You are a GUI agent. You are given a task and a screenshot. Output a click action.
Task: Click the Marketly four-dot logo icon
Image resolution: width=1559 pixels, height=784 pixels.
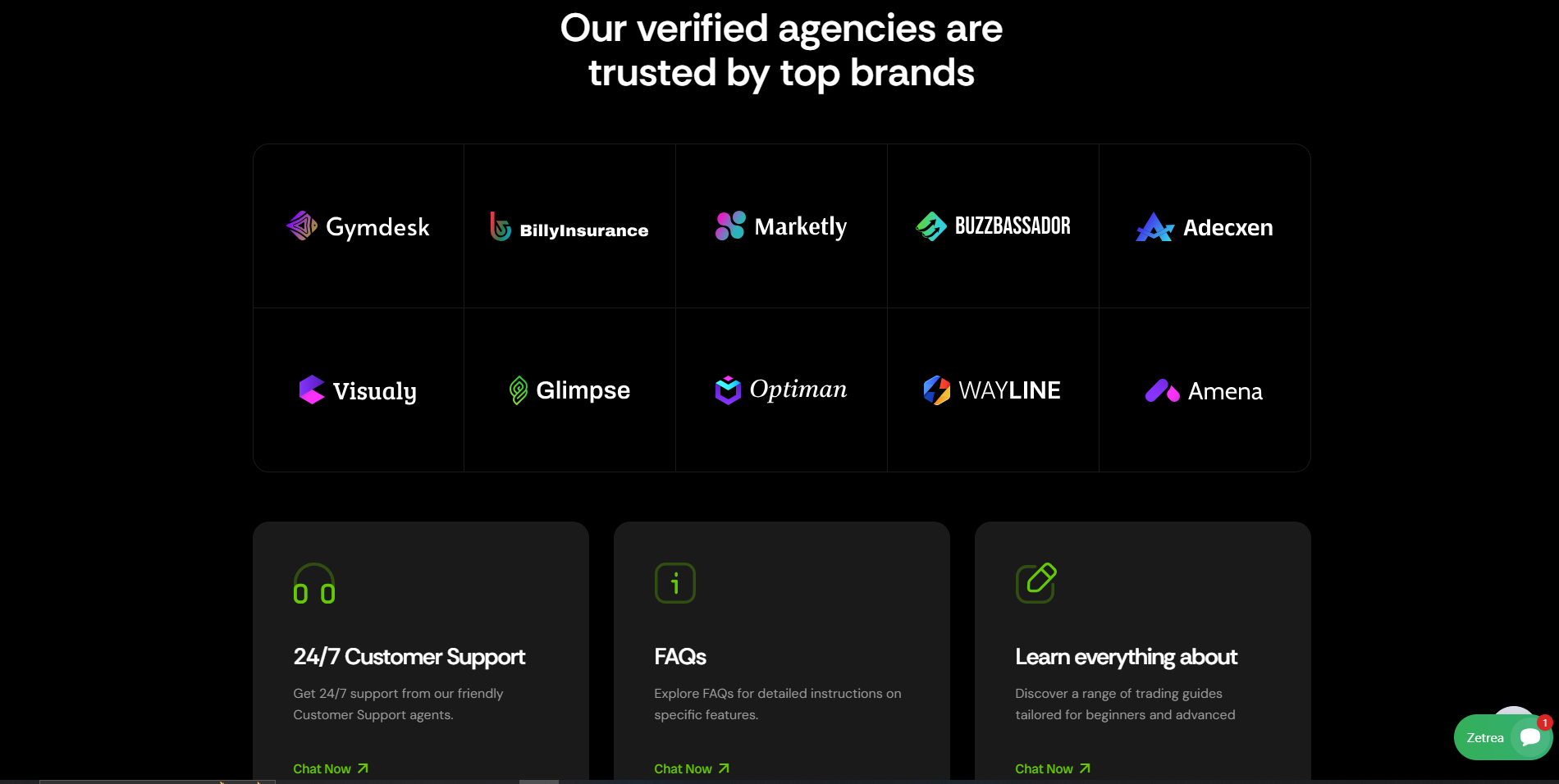730,226
